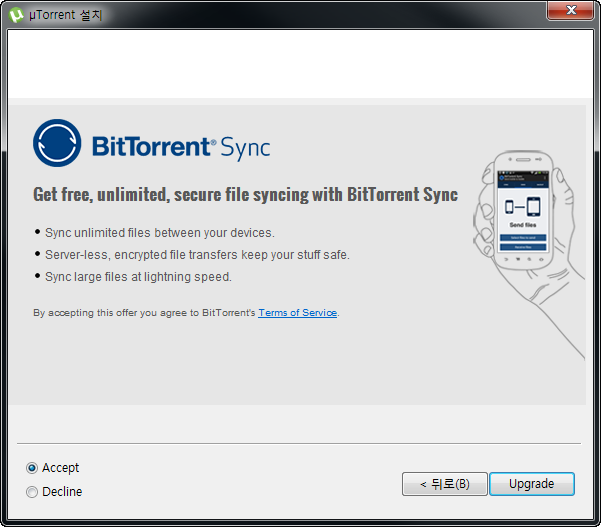Click 'By accepting this offer you agree' text
The width and height of the screenshot is (601, 527).
point(144,313)
